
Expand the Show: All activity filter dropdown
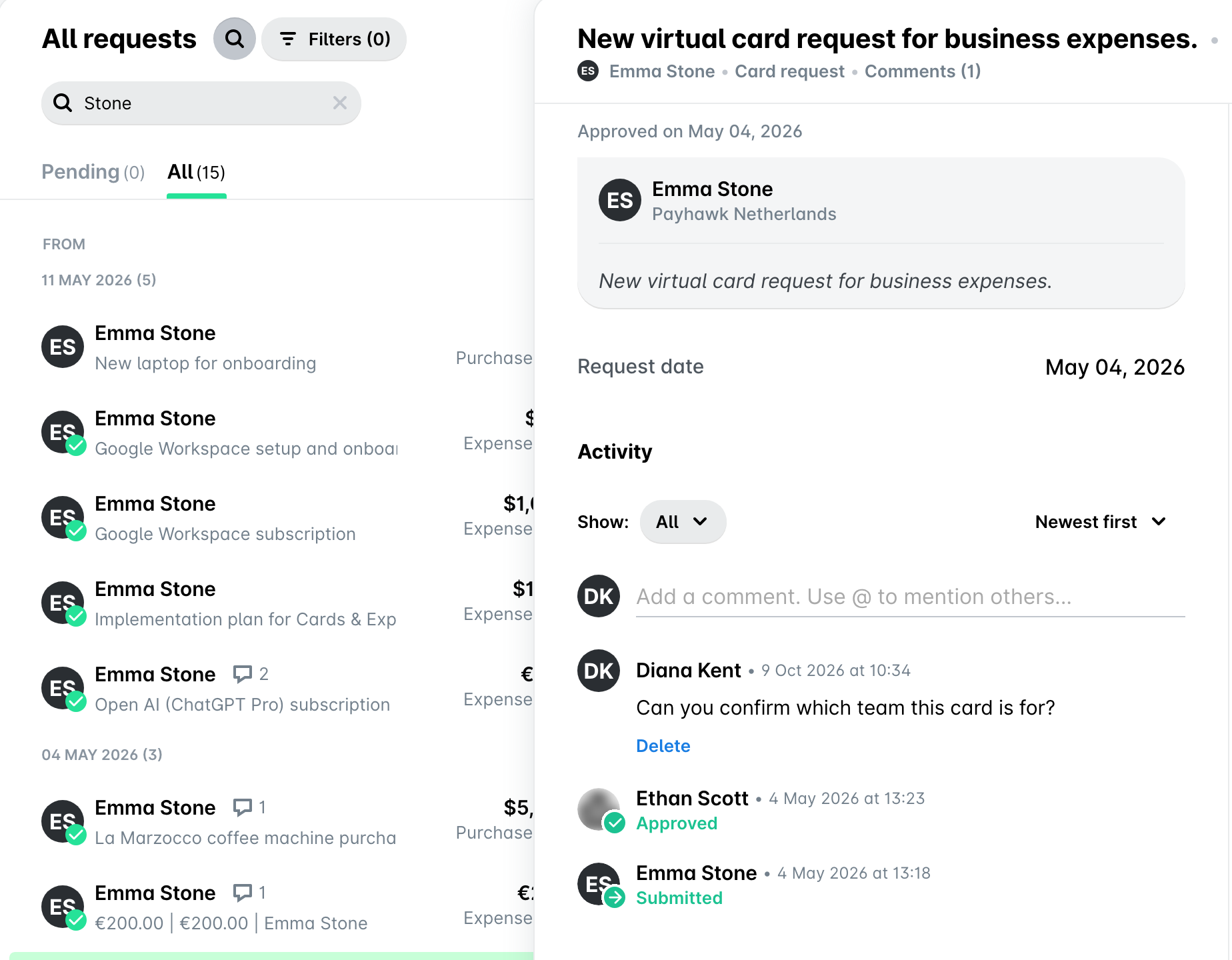tap(683, 522)
